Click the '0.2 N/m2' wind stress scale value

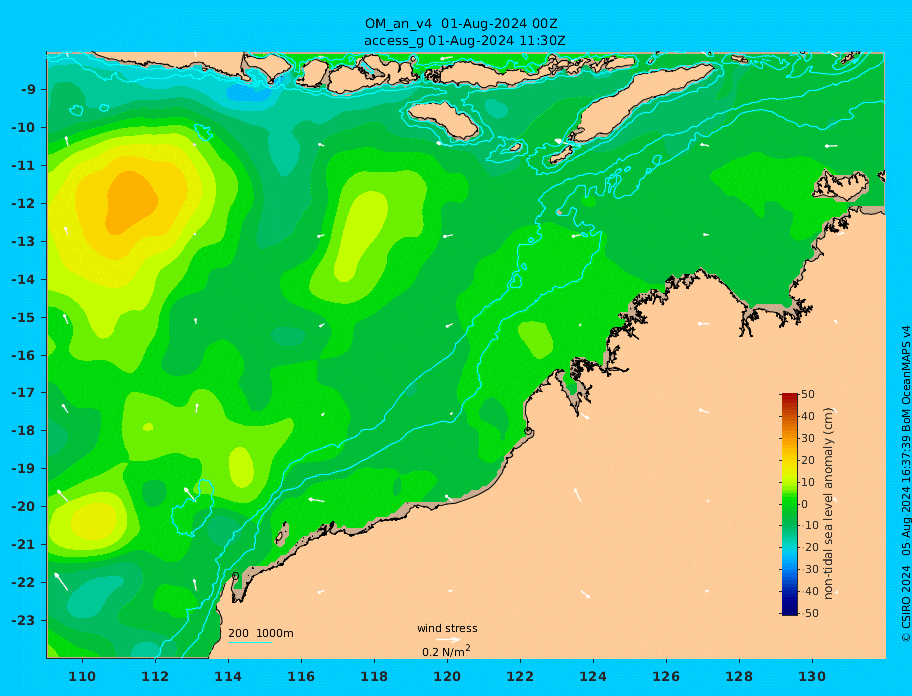click(446, 651)
